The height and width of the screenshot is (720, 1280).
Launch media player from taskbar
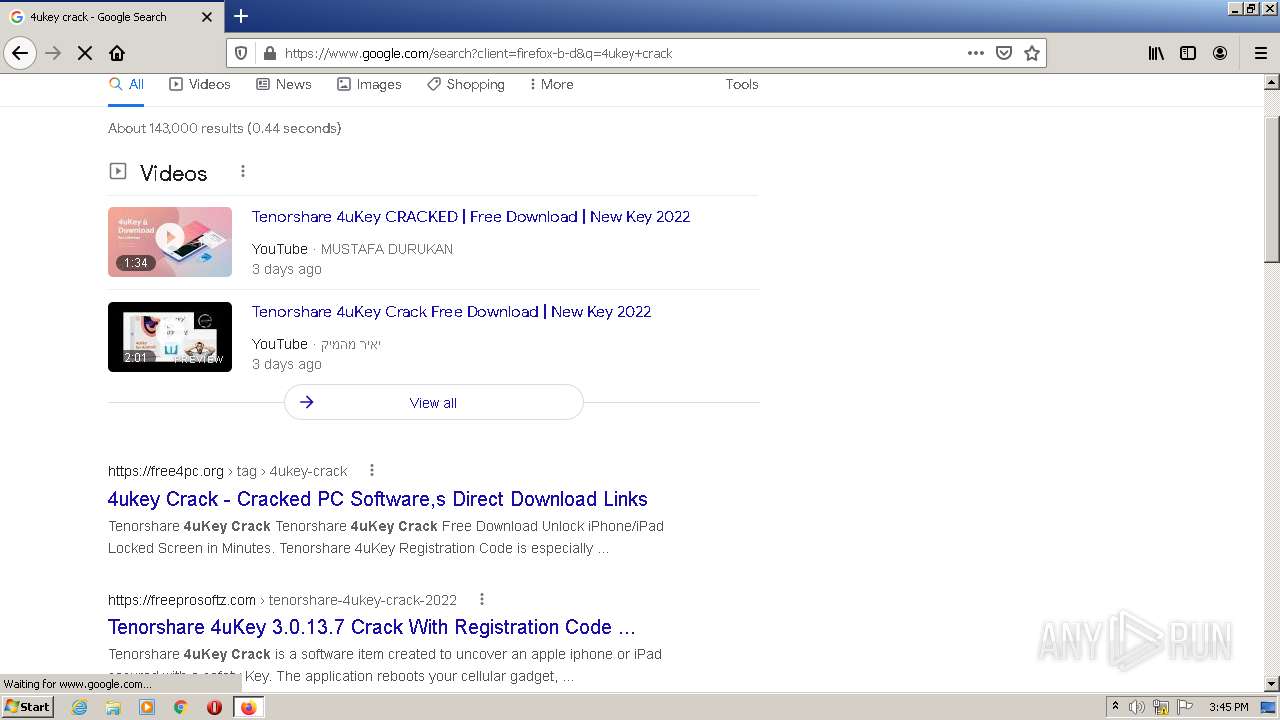[147, 707]
